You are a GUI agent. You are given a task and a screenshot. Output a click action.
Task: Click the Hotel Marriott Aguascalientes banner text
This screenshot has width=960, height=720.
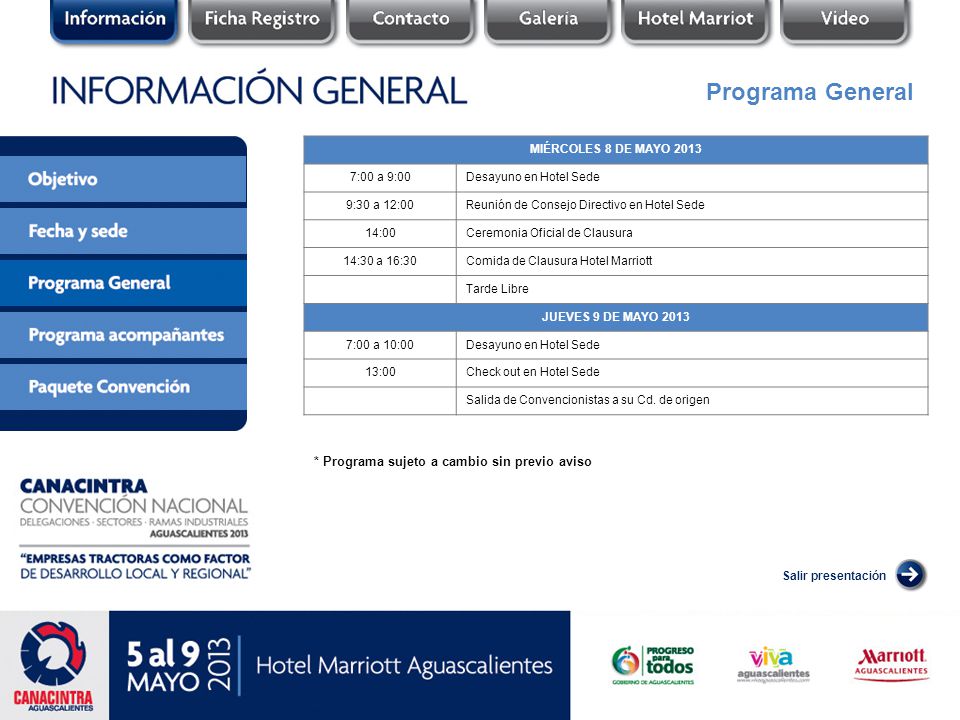tap(404, 666)
